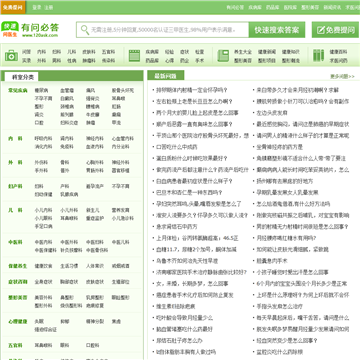Click the books icon beside 健康百科
Viewport: 360px width, 360px height.
point(318,56)
